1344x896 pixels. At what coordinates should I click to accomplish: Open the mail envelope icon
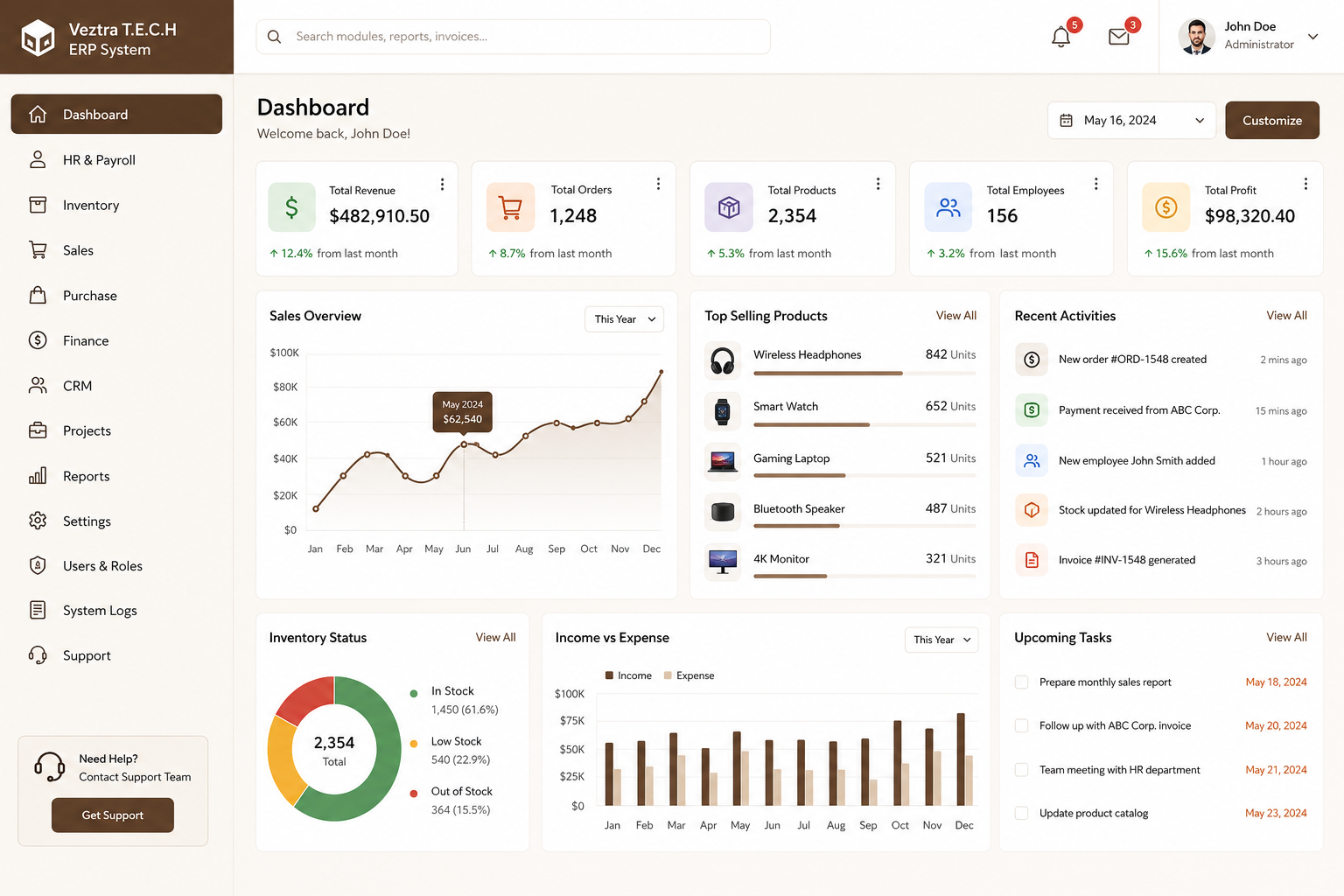point(1118,37)
